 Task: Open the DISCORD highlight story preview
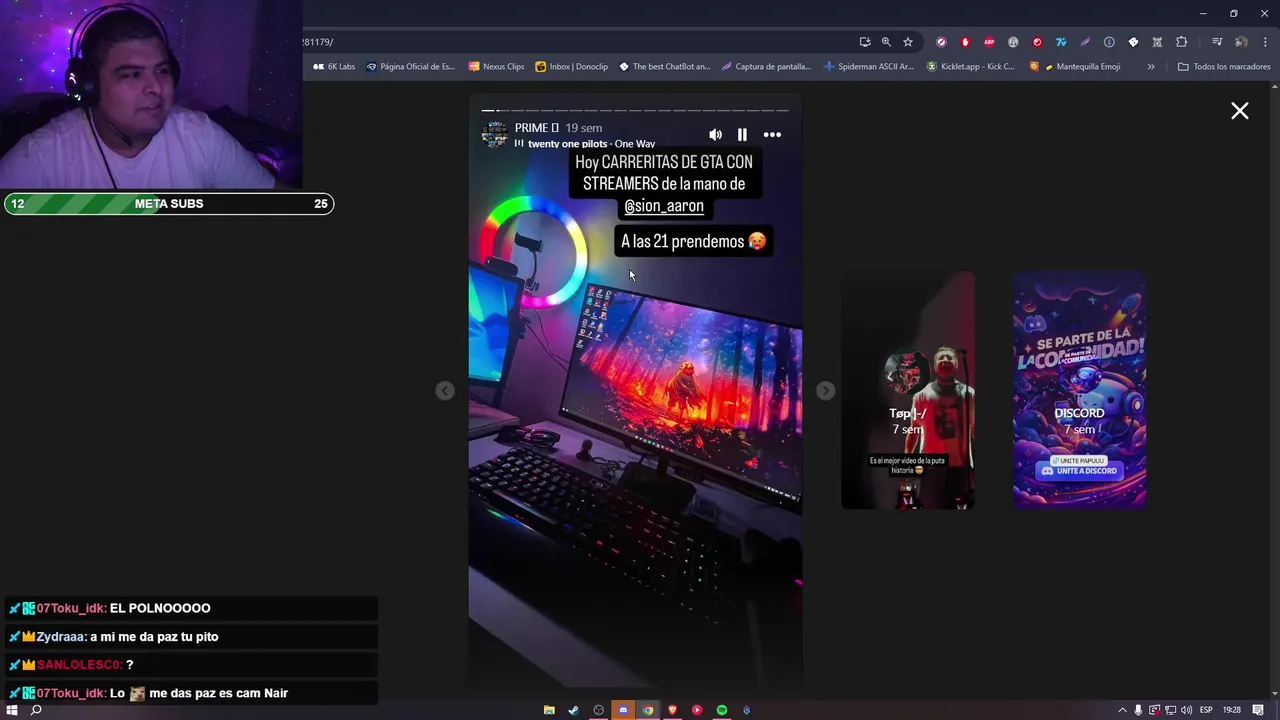pyautogui.click(x=1079, y=390)
